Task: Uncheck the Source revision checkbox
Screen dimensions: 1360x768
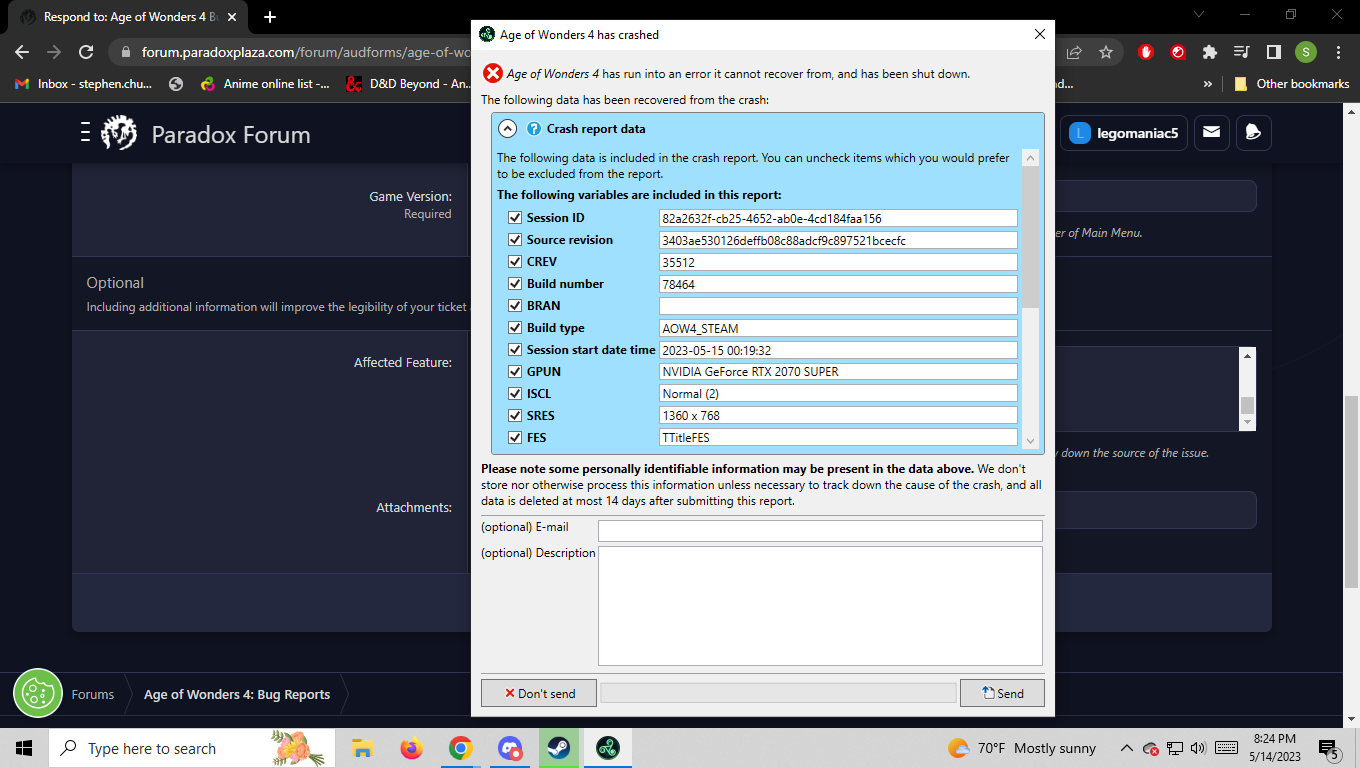Action: point(515,240)
